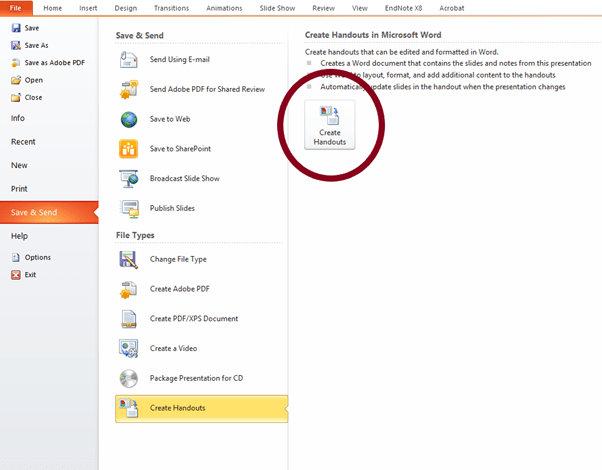
Task: Choose Create a Video label
Action: tap(174, 349)
